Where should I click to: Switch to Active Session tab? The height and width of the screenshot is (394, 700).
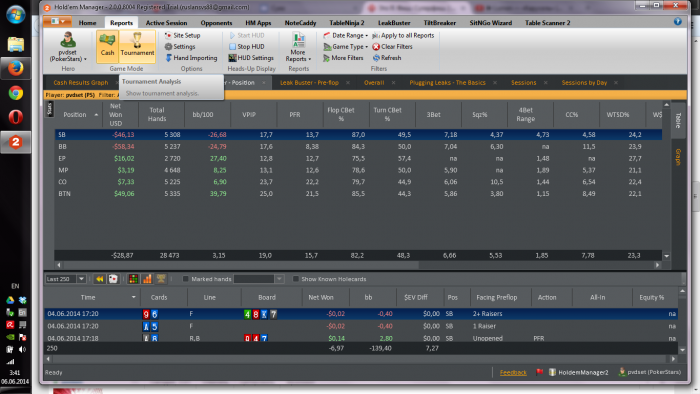(x=166, y=23)
